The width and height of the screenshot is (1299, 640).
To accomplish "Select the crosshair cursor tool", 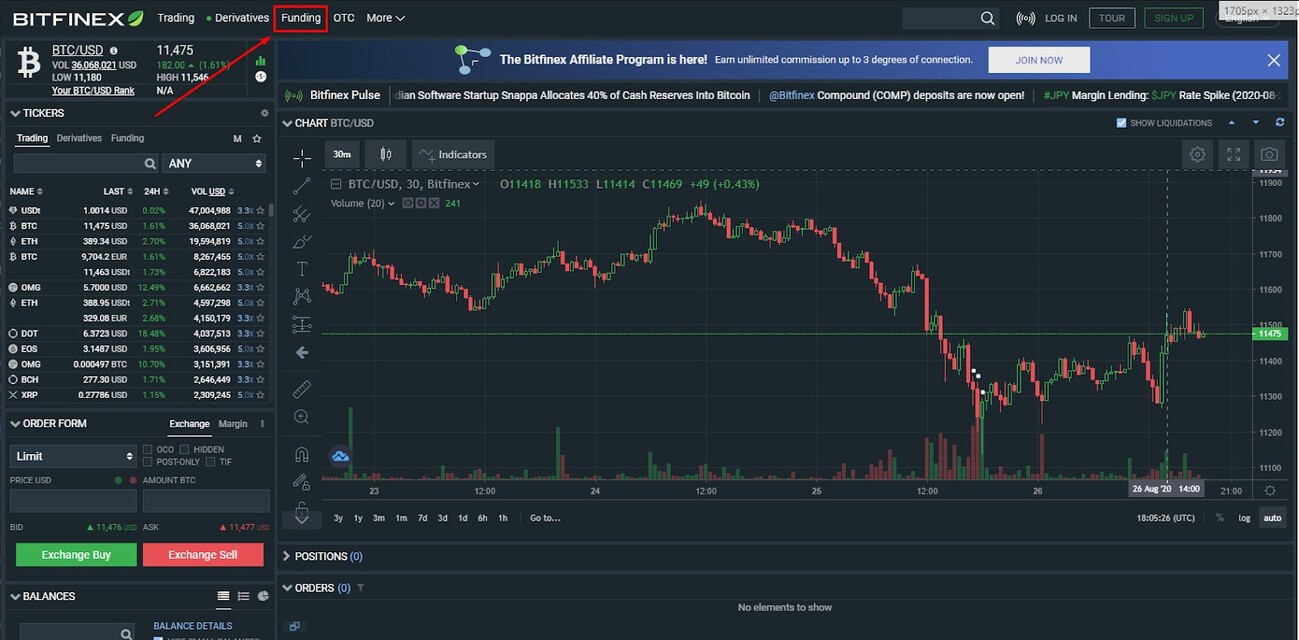I will (301, 157).
